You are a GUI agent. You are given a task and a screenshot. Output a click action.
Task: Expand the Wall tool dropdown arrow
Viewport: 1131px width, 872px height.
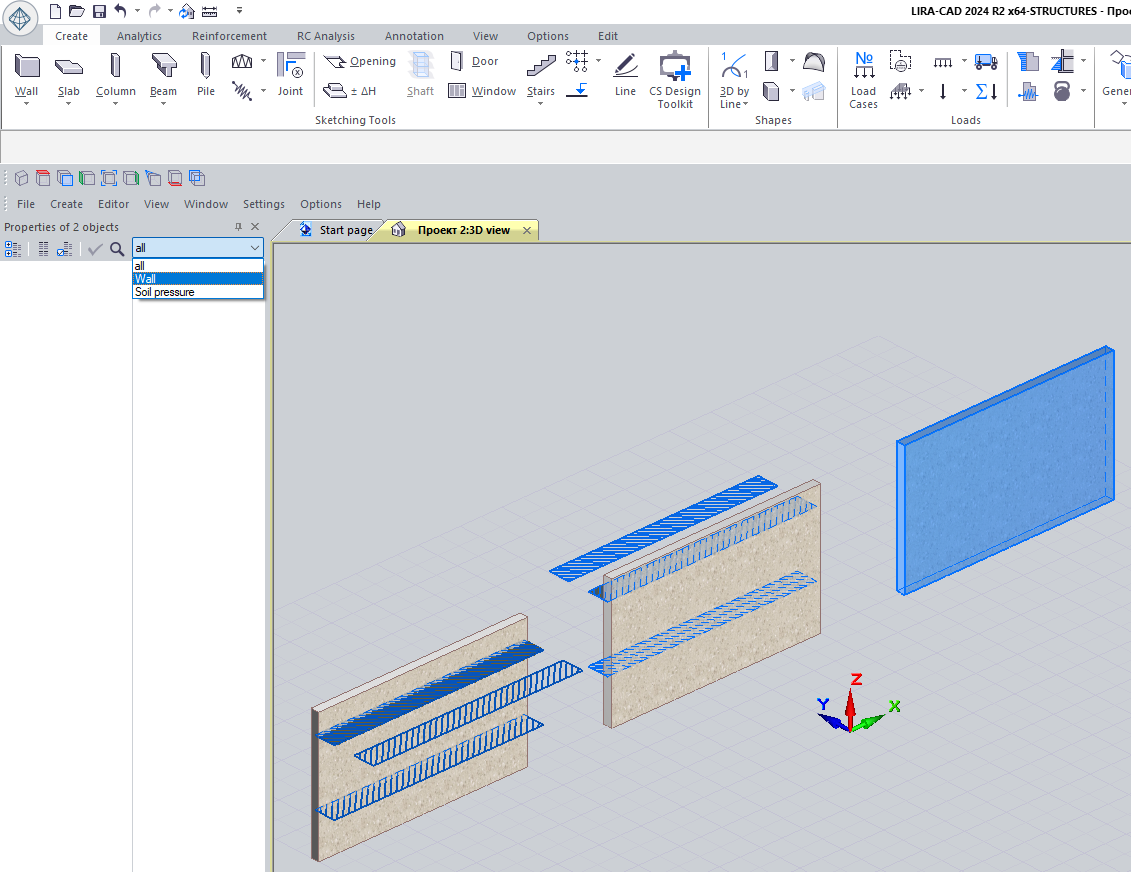pyautogui.click(x=26, y=103)
